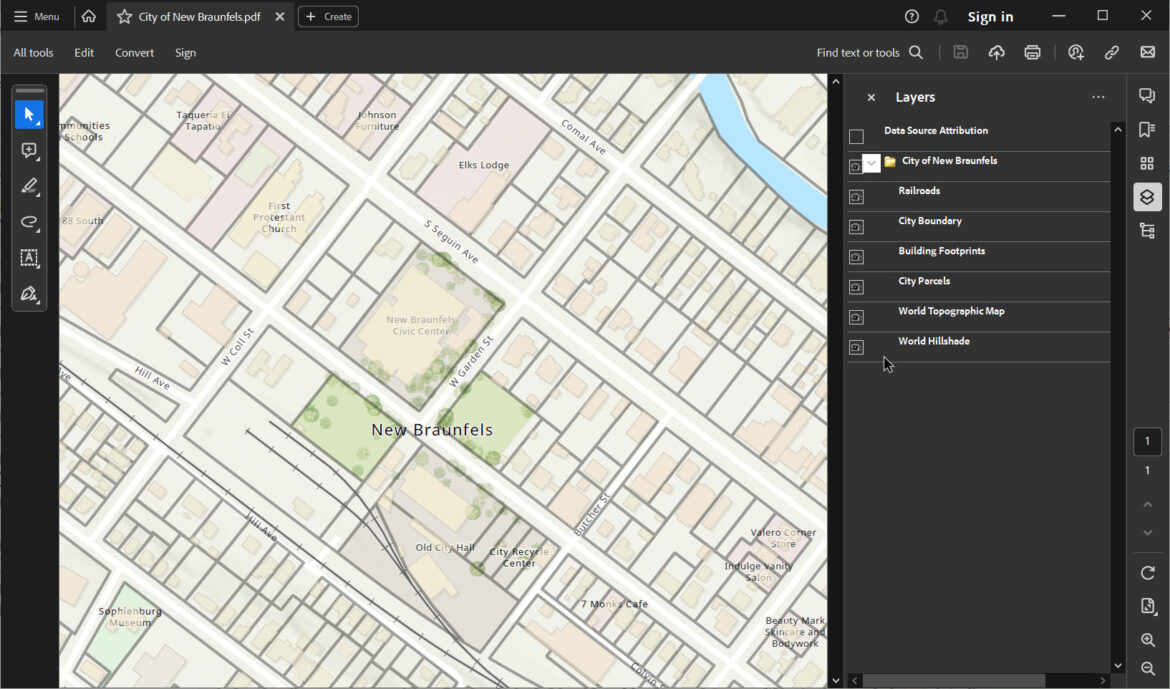Open the Sign menu
The width and height of the screenshot is (1170, 689).
pyautogui.click(x=185, y=52)
